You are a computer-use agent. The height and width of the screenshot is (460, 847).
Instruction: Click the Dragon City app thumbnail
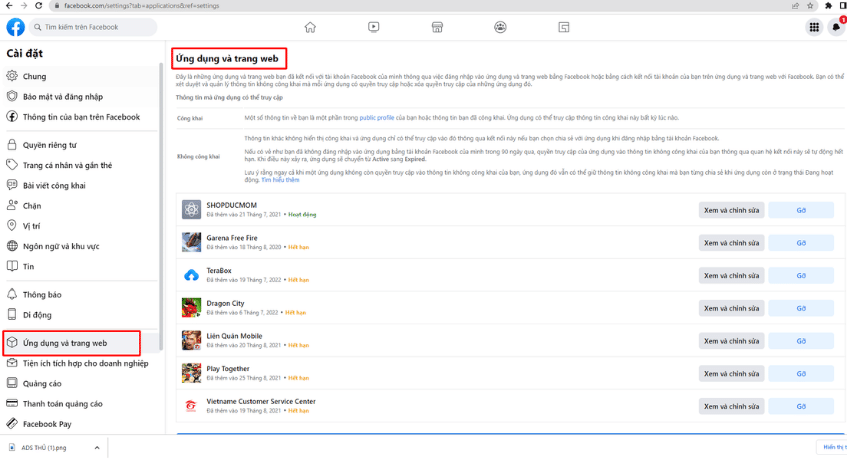coord(191,308)
